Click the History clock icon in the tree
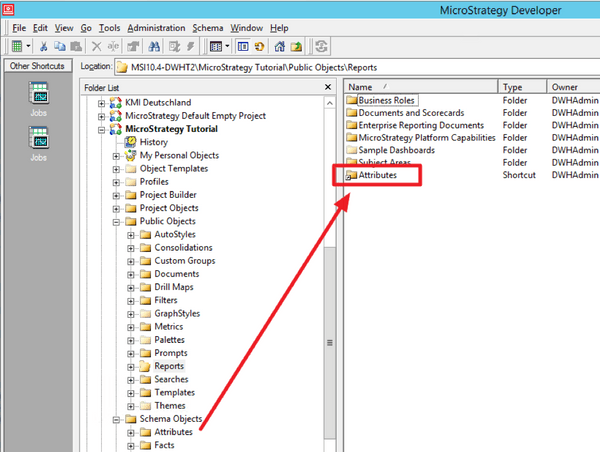This screenshot has width=600, height=452. pyautogui.click(x=130, y=142)
